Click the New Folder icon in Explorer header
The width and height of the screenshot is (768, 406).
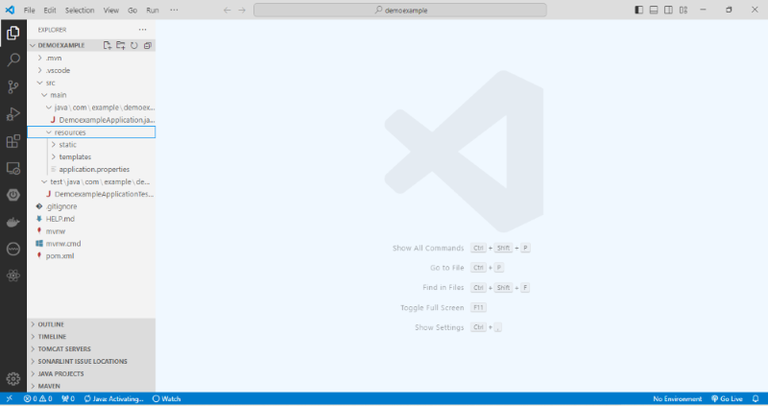(120, 45)
